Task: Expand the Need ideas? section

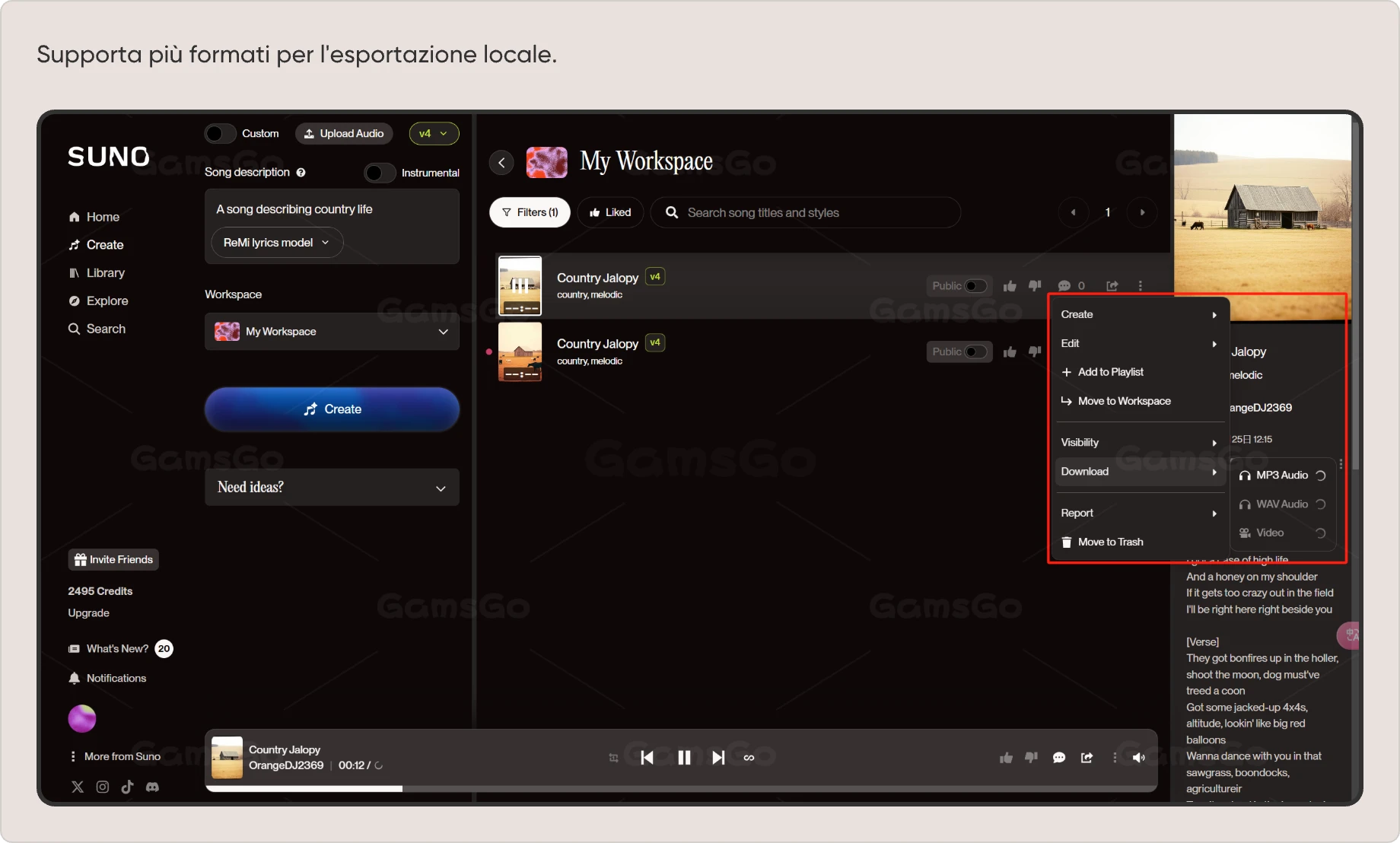Action: (x=332, y=488)
